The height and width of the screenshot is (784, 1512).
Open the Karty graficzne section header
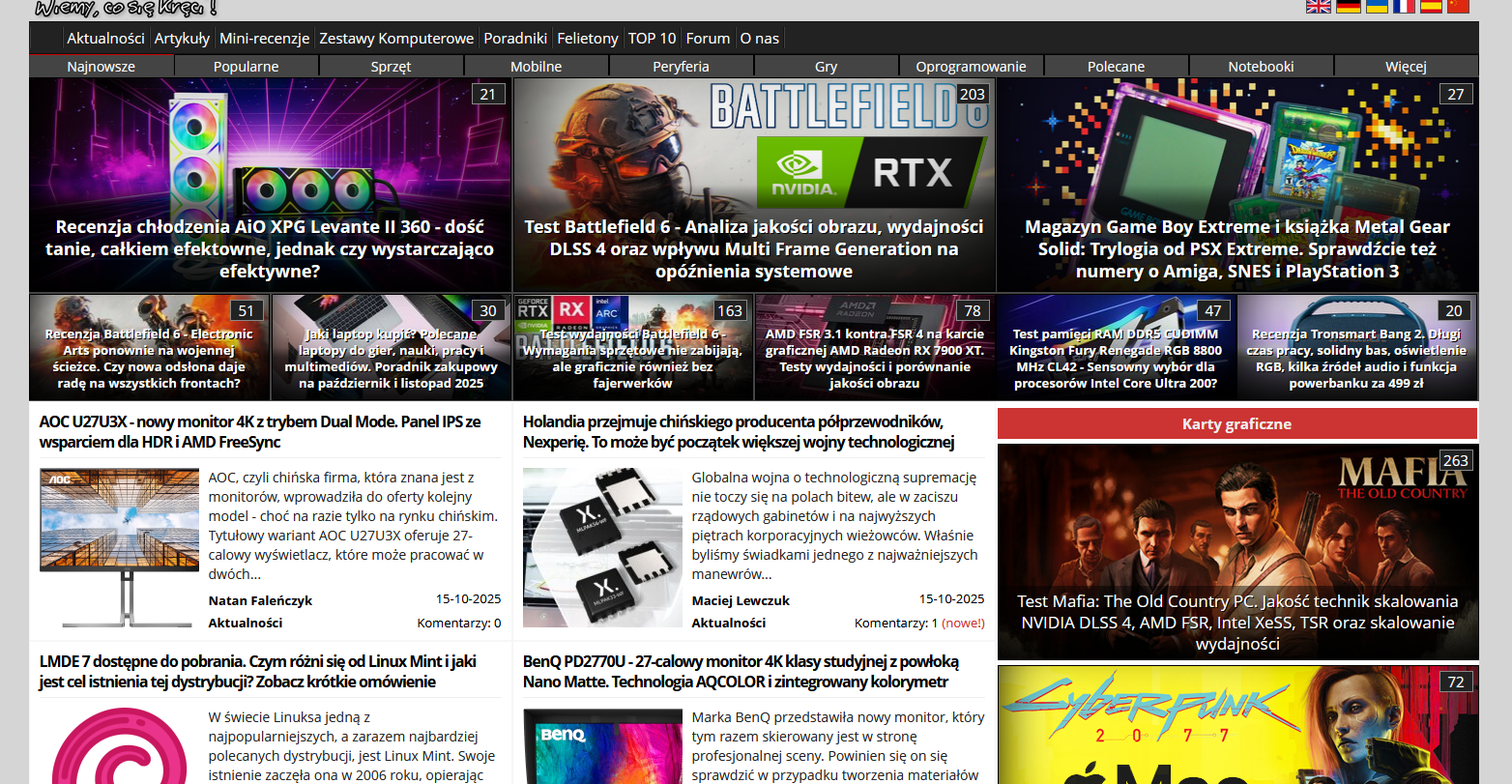pos(1236,423)
